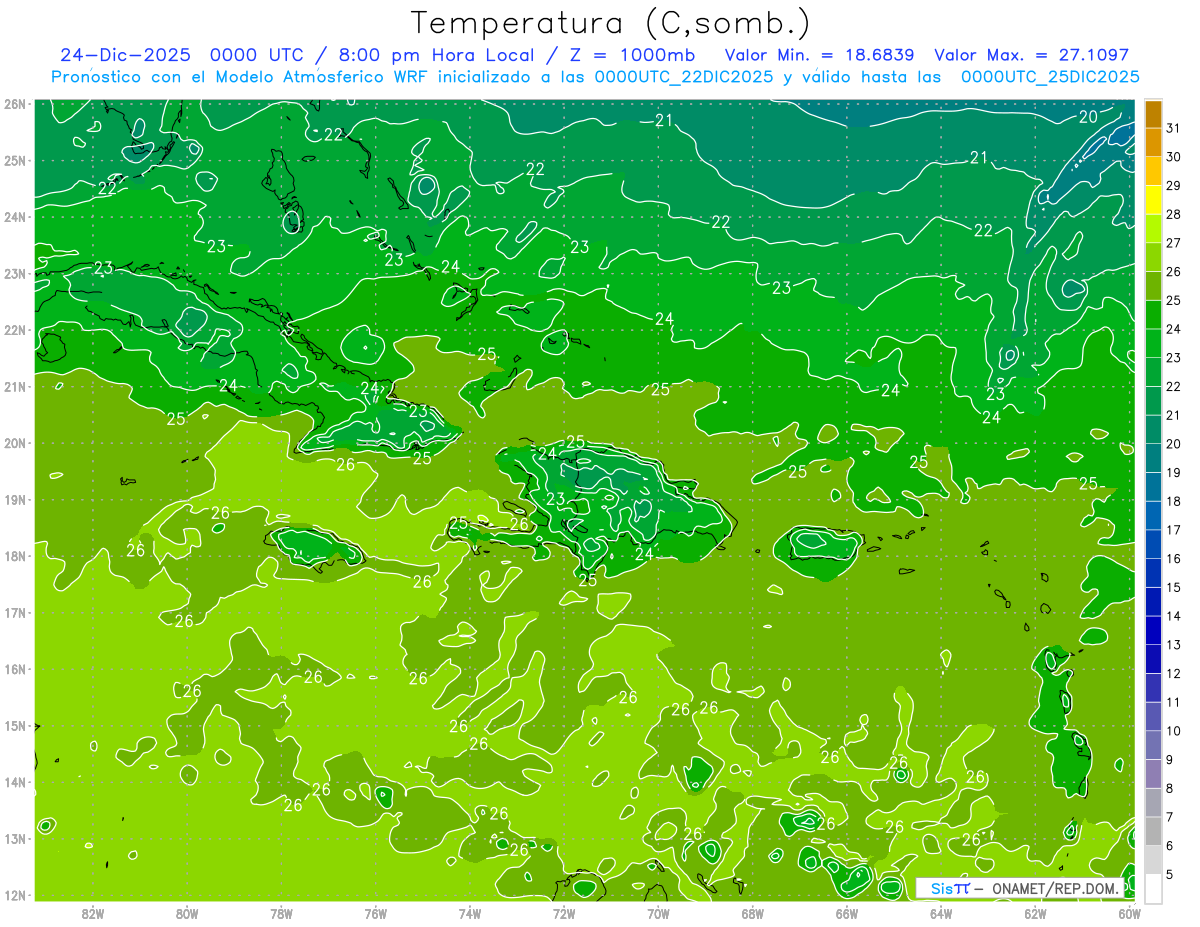Click the legend label 11
The width and height of the screenshot is (1200, 927).
(x=1173, y=703)
